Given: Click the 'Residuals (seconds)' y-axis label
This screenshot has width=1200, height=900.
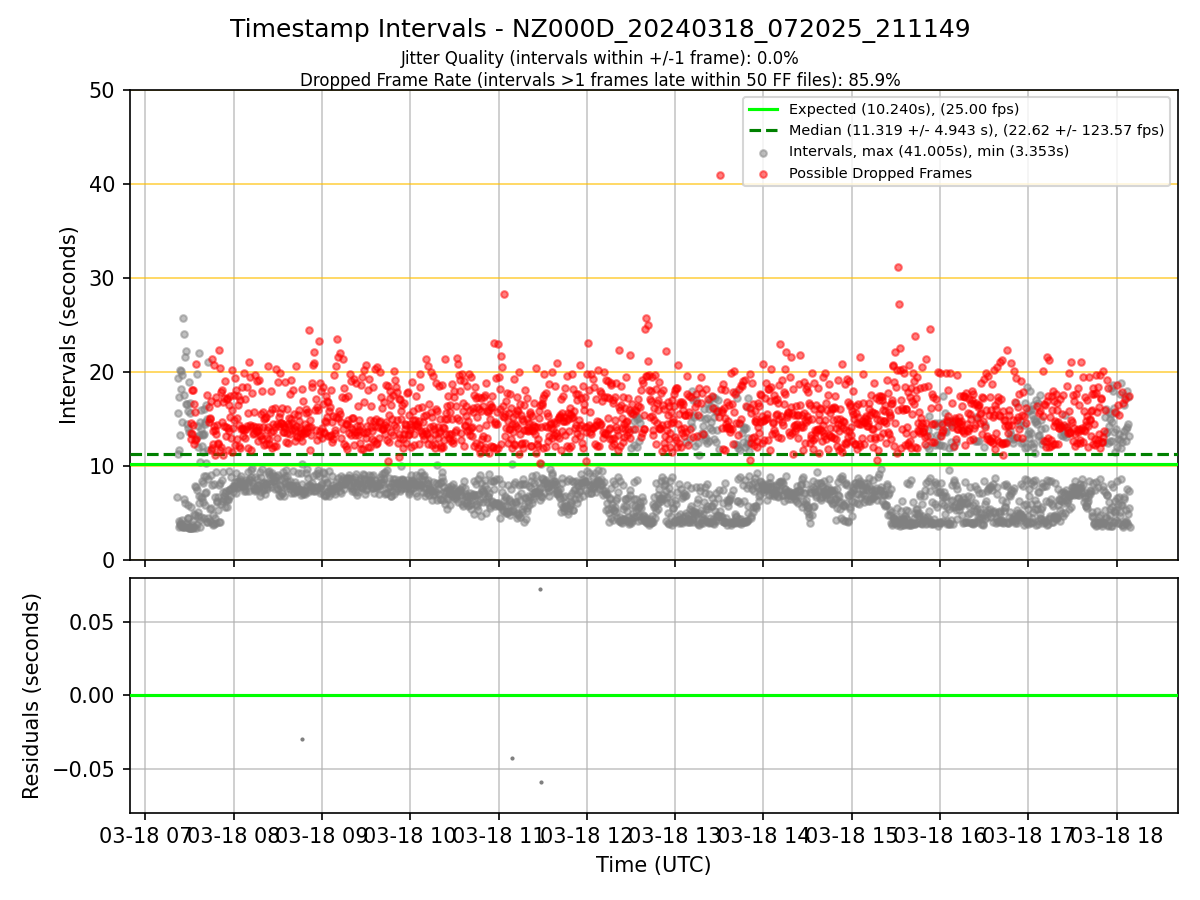Looking at the screenshot, I should pyautogui.click(x=32, y=696).
